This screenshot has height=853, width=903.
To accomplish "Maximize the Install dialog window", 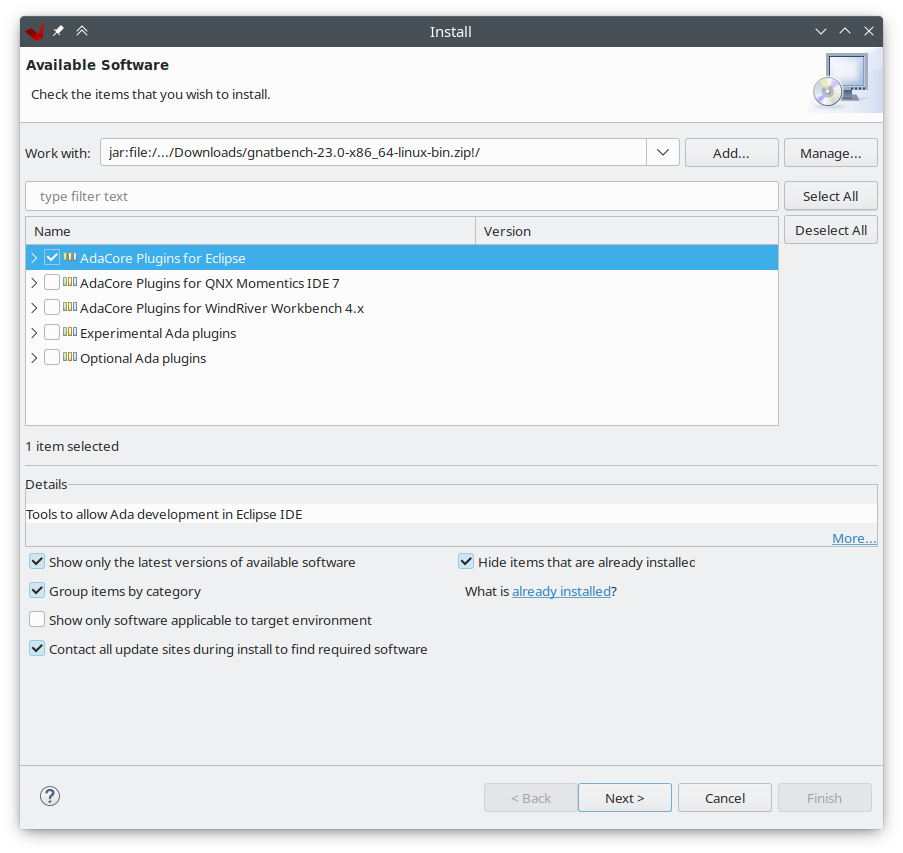I will pyautogui.click(x=845, y=31).
